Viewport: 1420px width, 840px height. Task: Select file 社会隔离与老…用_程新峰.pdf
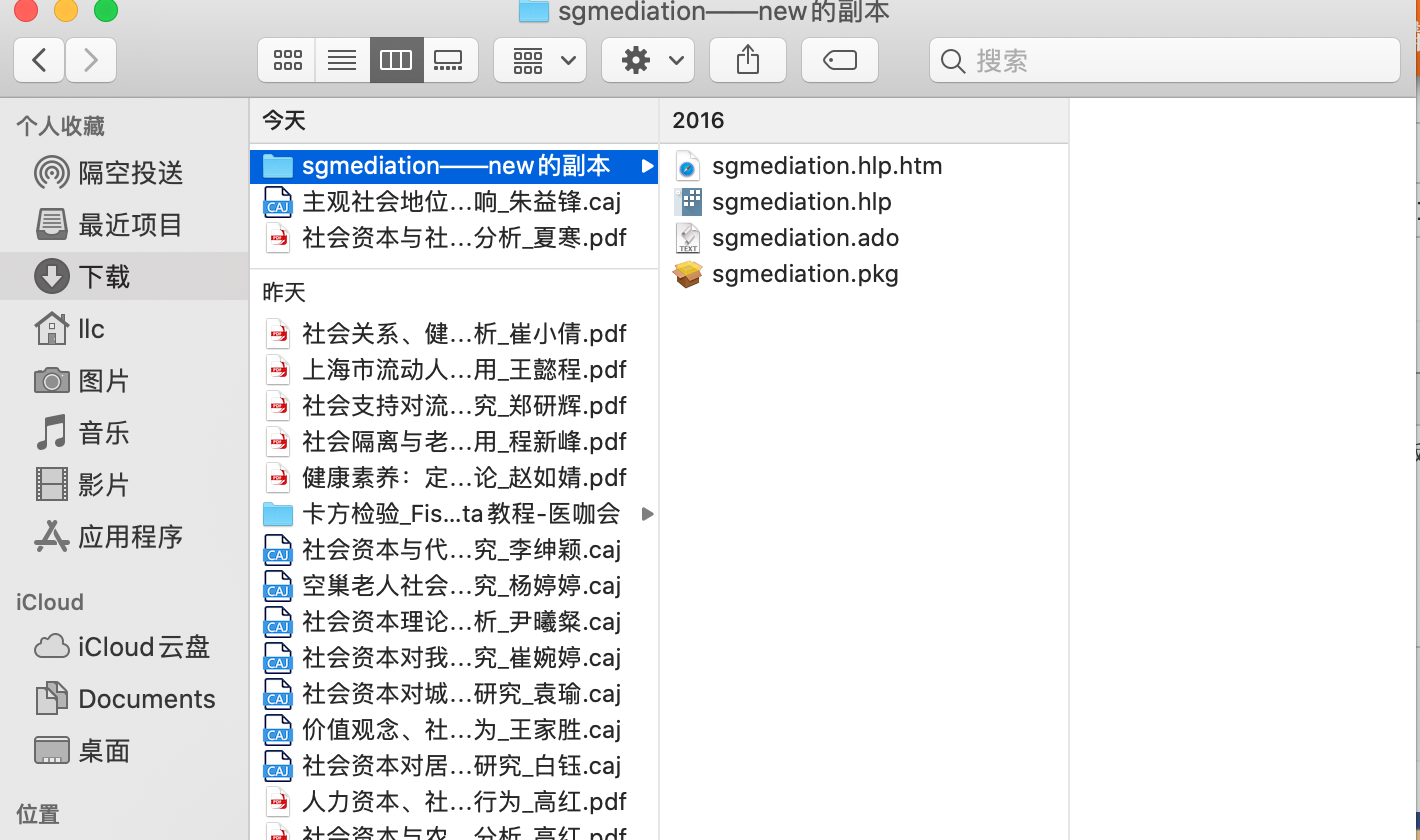click(454, 442)
